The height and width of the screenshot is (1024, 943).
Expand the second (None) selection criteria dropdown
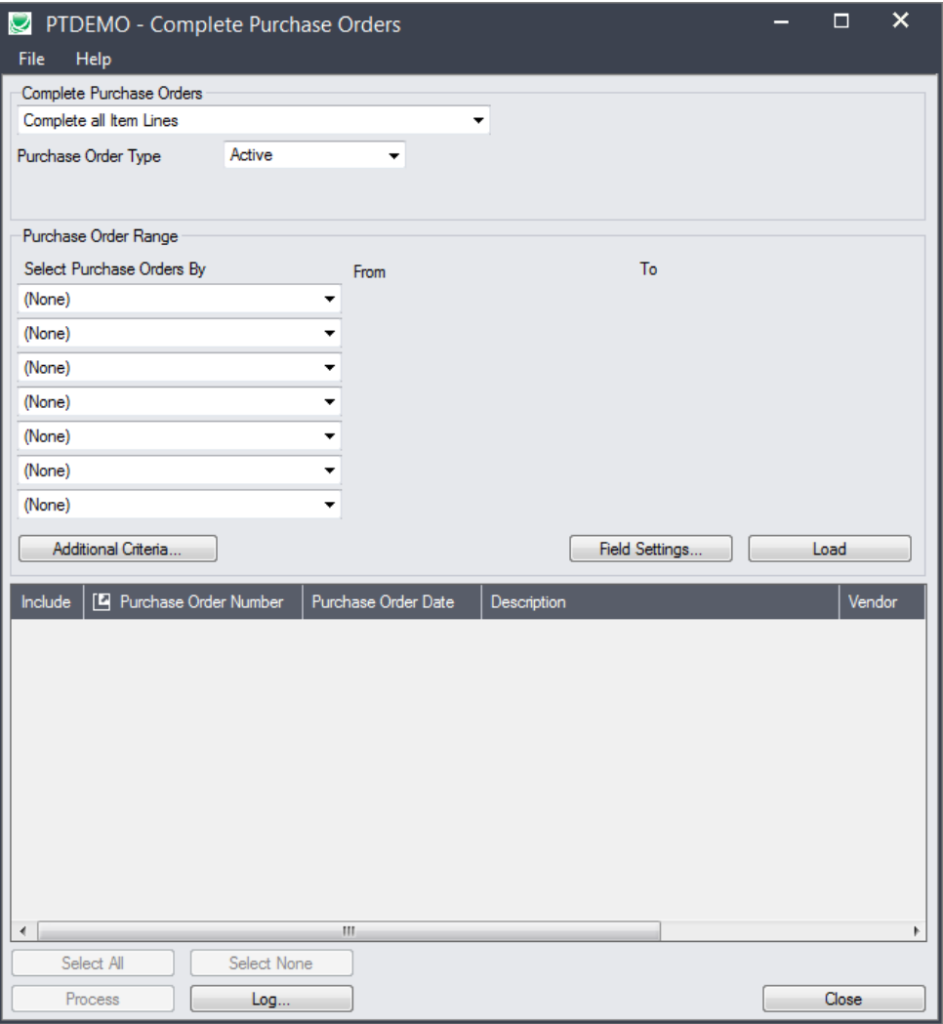[329, 333]
